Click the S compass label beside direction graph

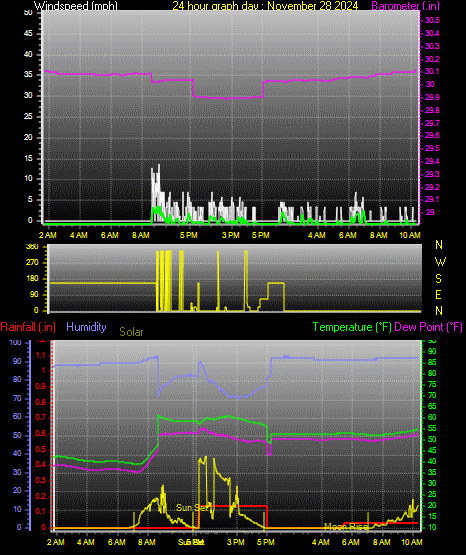tap(438, 279)
